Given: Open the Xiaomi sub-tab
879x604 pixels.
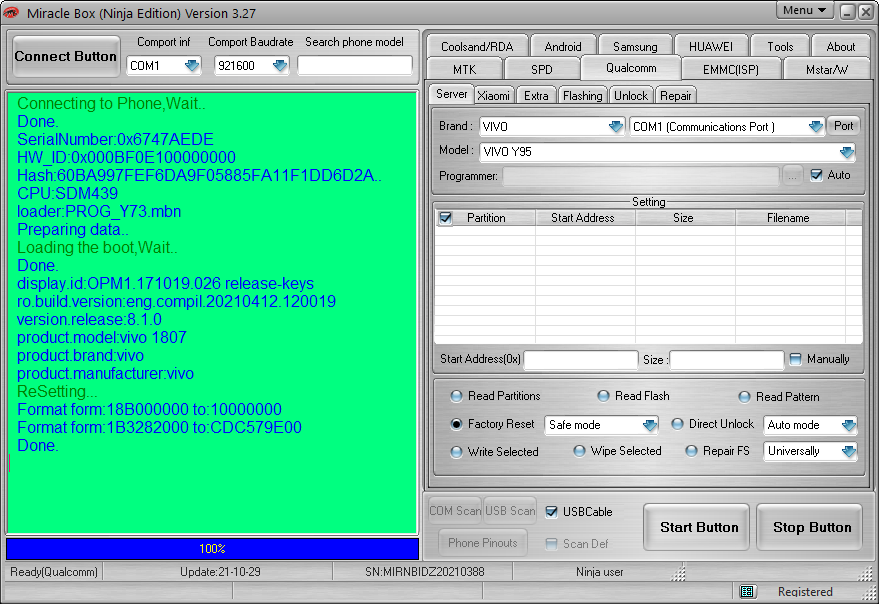Looking at the screenshot, I should 493,96.
